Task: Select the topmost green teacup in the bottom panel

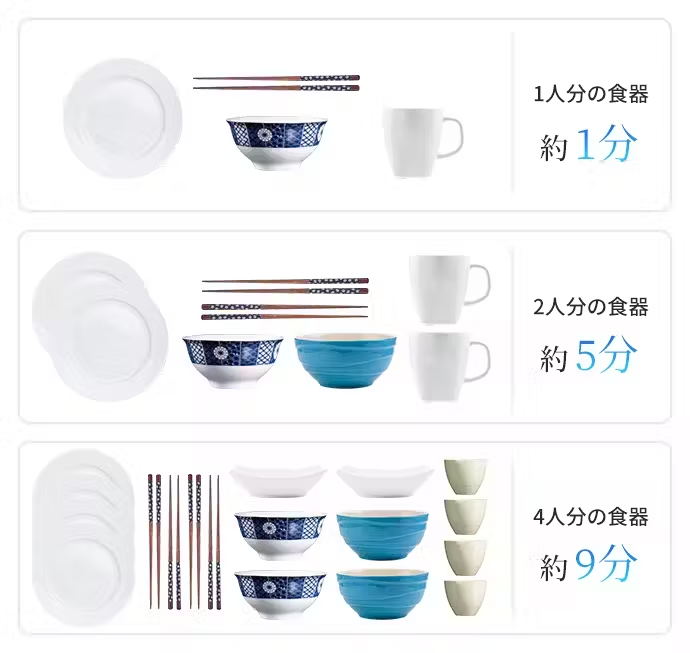Action: pyautogui.click(x=466, y=477)
